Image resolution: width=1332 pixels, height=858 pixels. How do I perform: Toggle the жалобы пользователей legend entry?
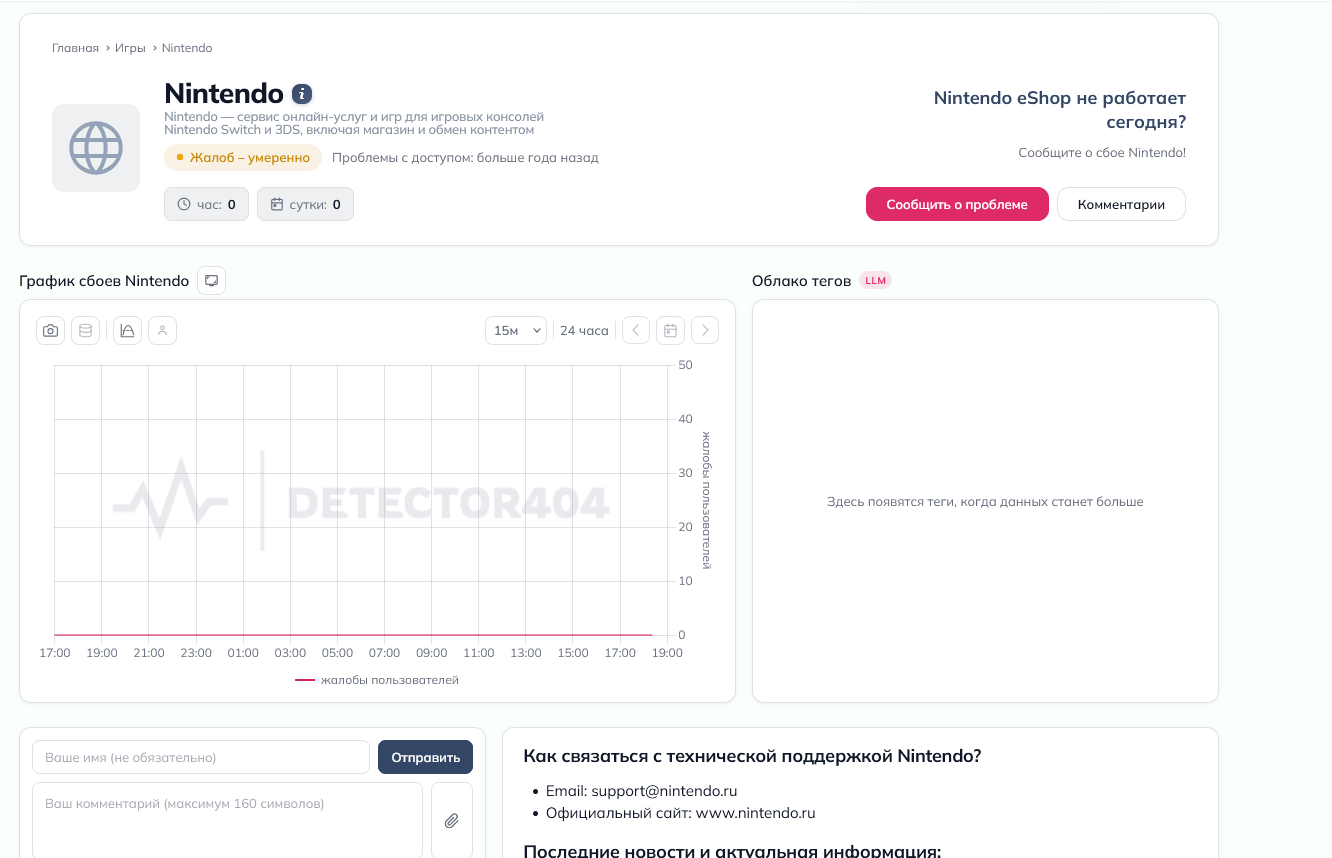377,680
